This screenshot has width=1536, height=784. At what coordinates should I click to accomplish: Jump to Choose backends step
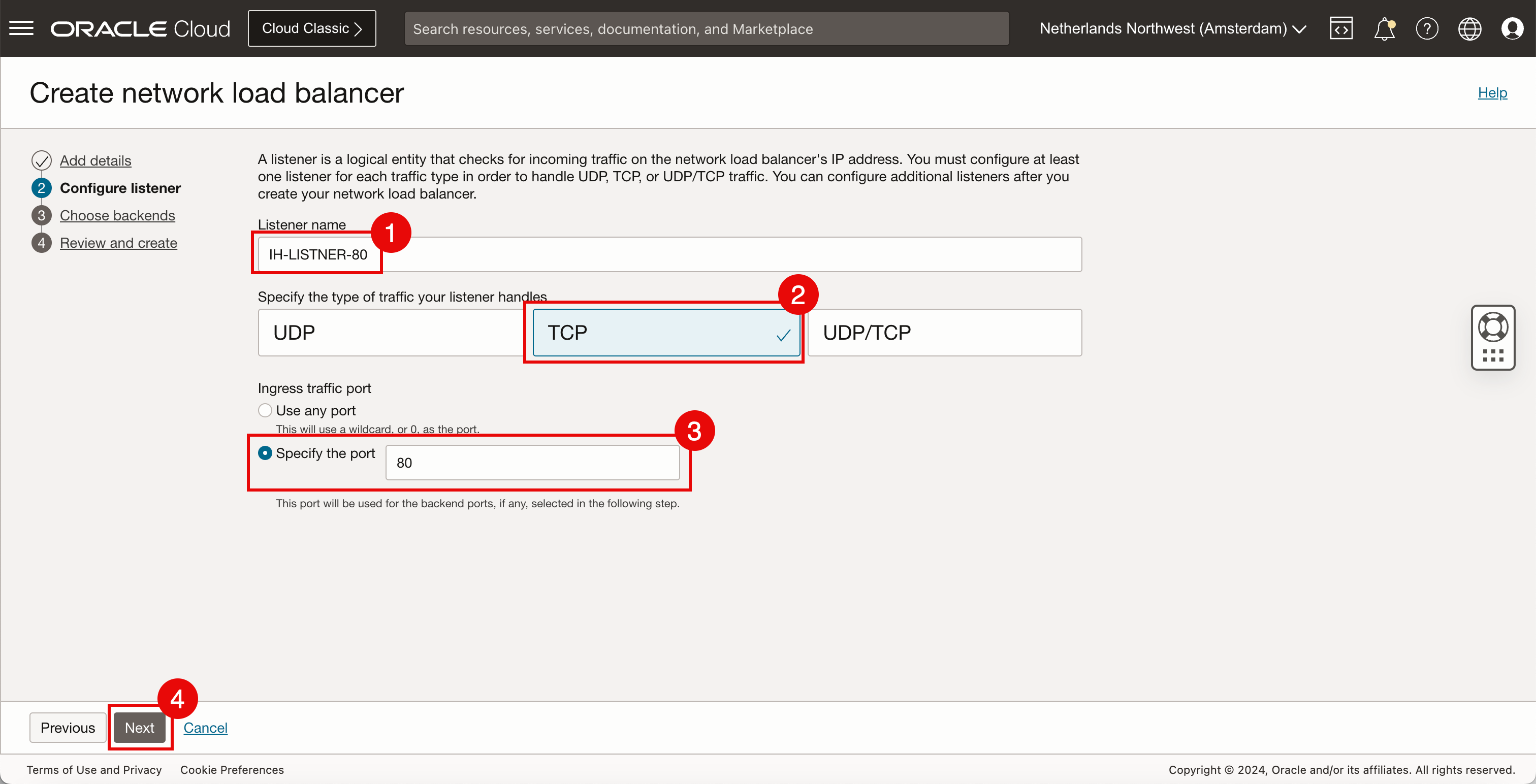click(117, 215)
